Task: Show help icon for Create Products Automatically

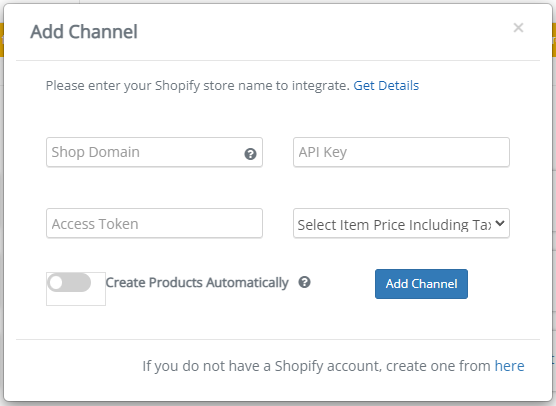Action: click(x=304, y=282)
